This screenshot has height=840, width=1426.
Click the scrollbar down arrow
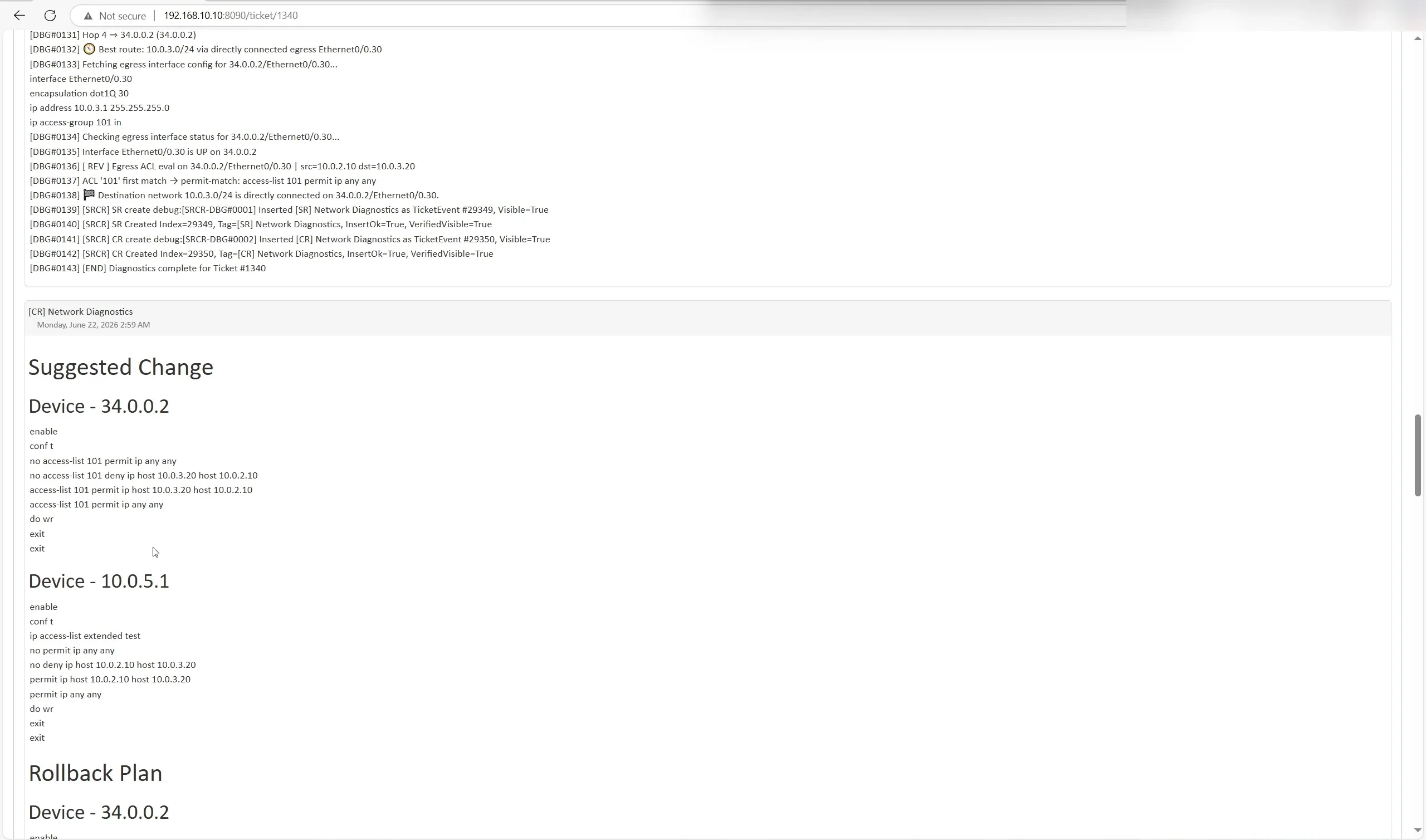click(x=1418, y=831)
